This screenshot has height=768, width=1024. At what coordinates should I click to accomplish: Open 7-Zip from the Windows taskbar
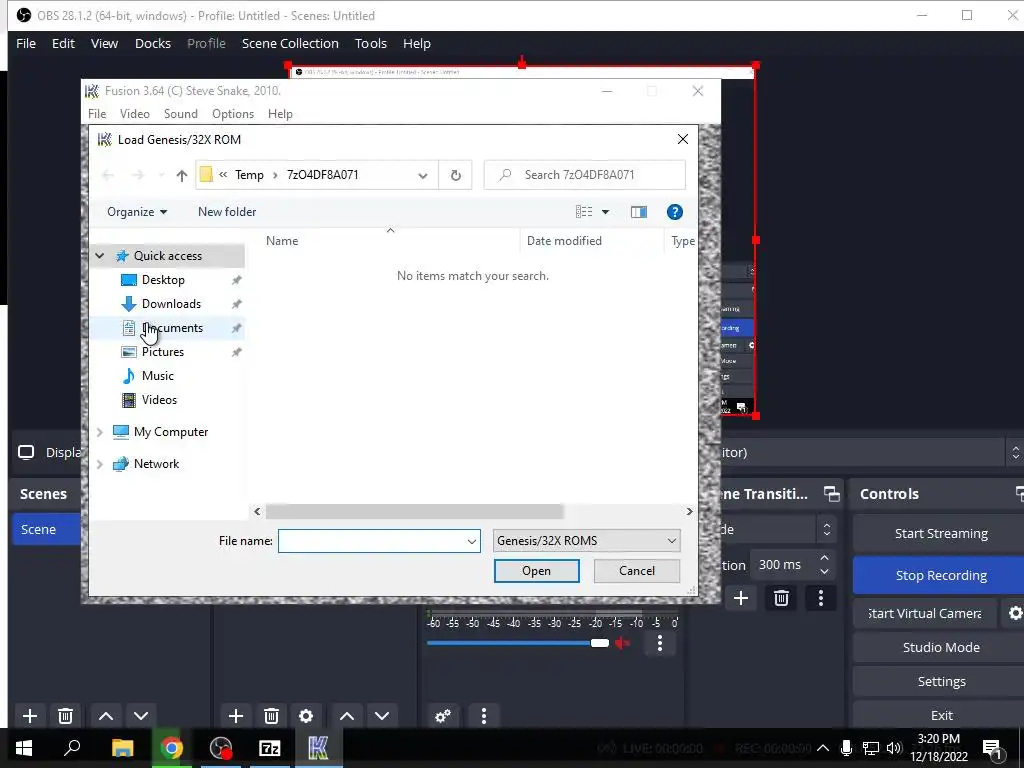269,748
